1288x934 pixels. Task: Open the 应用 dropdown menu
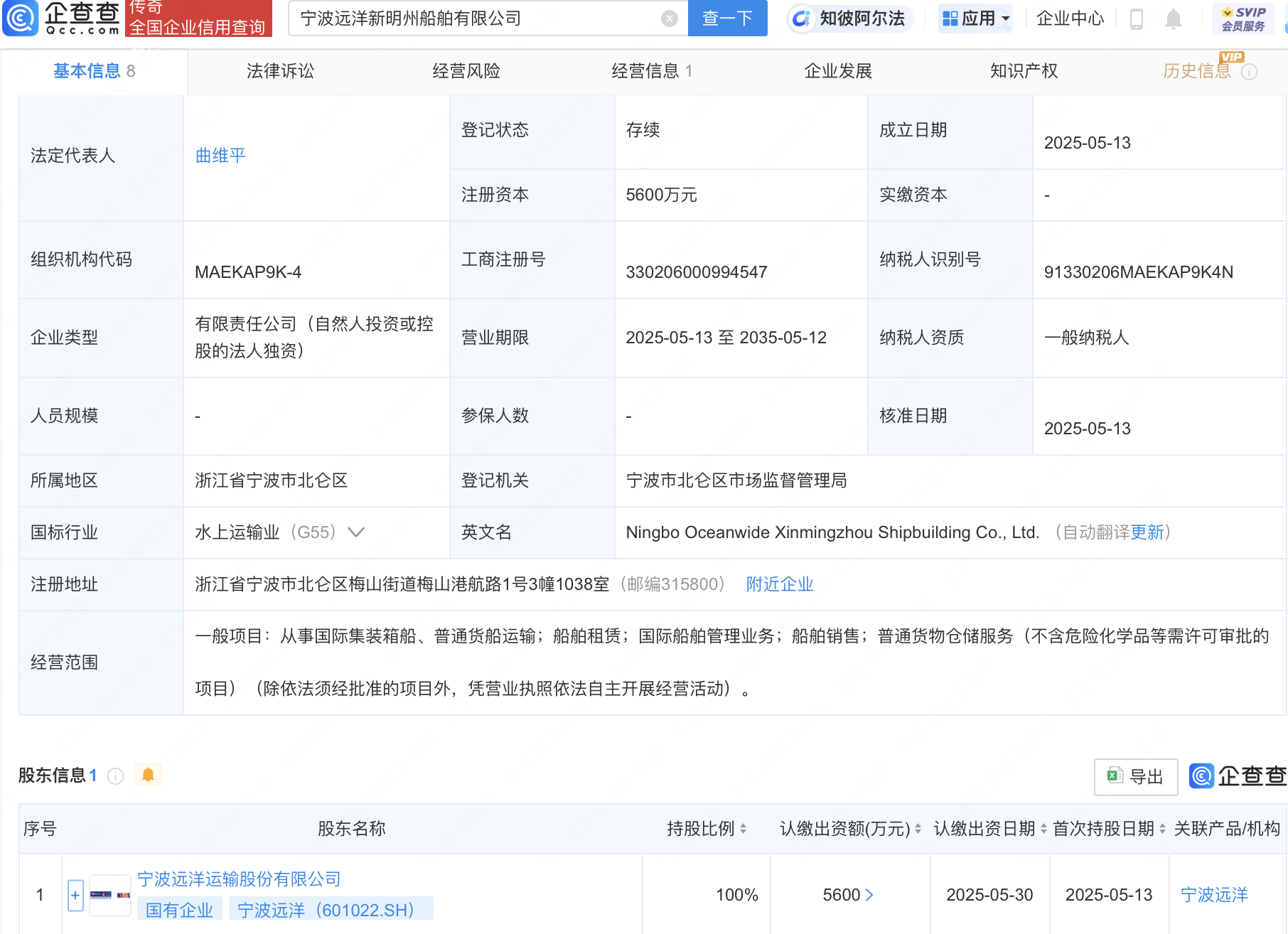pyautogui.click(x=975, y=18)
